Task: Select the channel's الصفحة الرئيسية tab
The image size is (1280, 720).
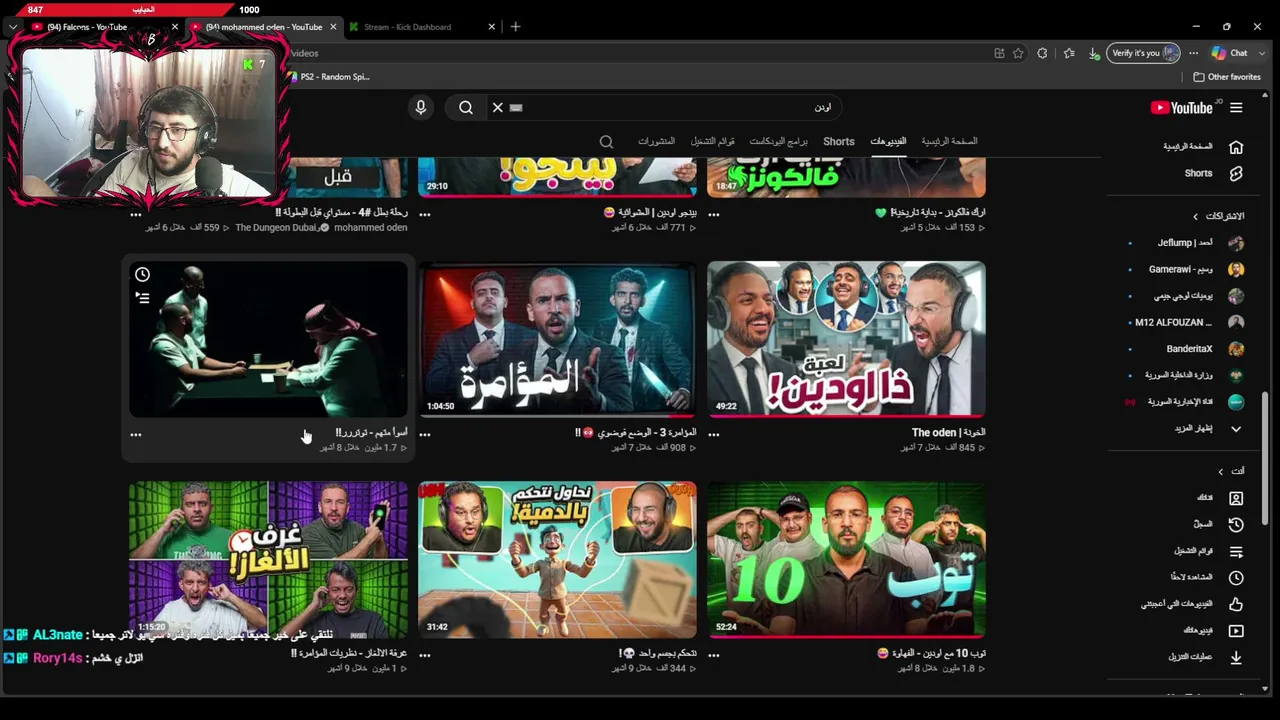Action: click(x=949, y=142)
